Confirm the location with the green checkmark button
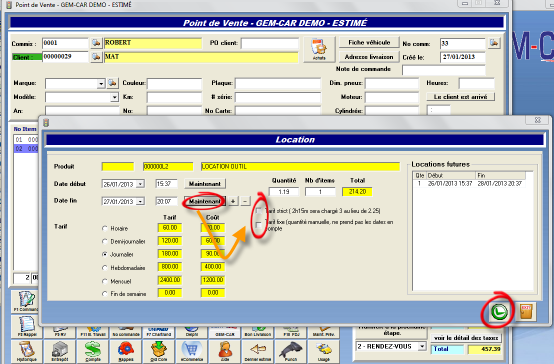The height and width of the screenshot is (364, 554). [499, 312]
